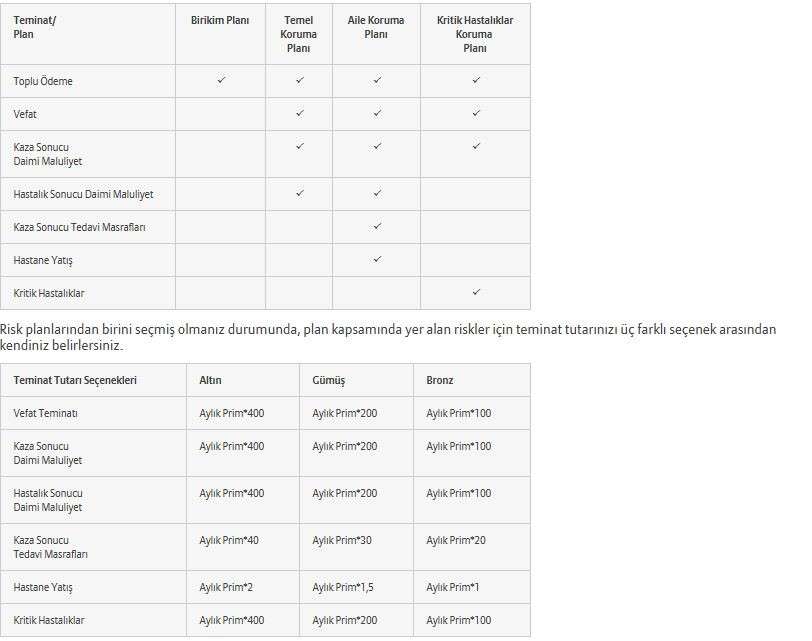
Task: Click Temel Koruma Planı Vefat checkmark
Action: [299, 114]
